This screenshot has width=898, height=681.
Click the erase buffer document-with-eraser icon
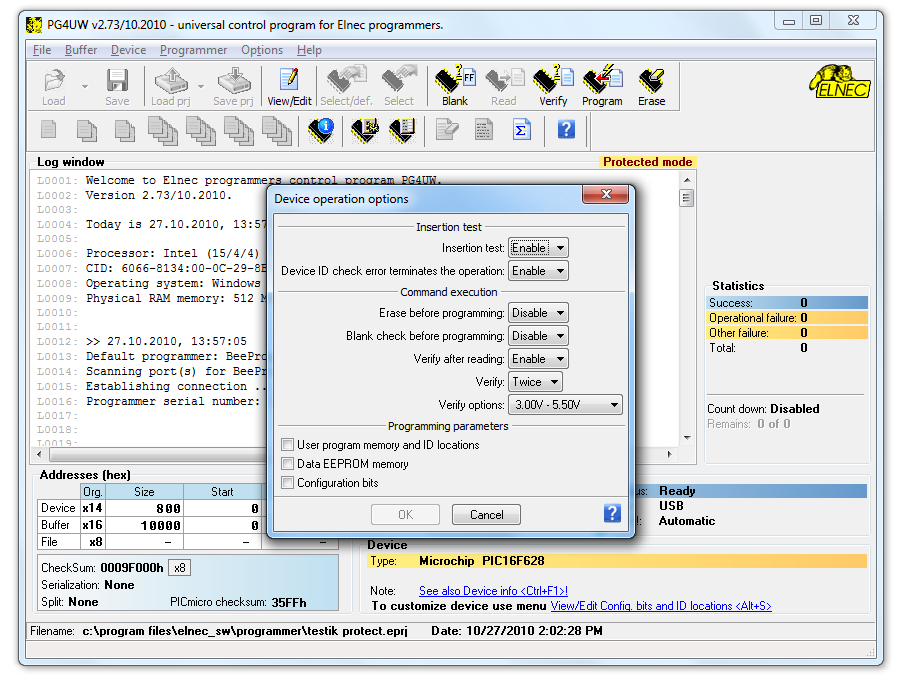tap(447, 129)
